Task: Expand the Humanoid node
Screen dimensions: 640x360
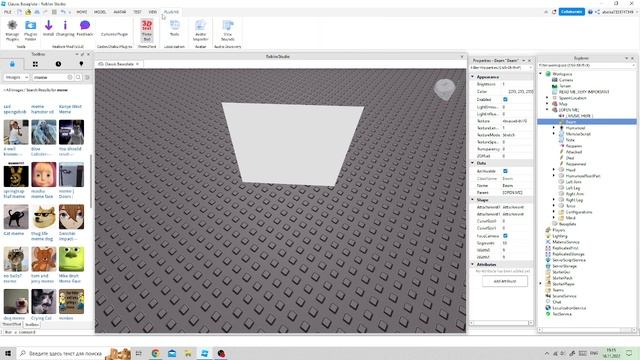Action: 554,128
